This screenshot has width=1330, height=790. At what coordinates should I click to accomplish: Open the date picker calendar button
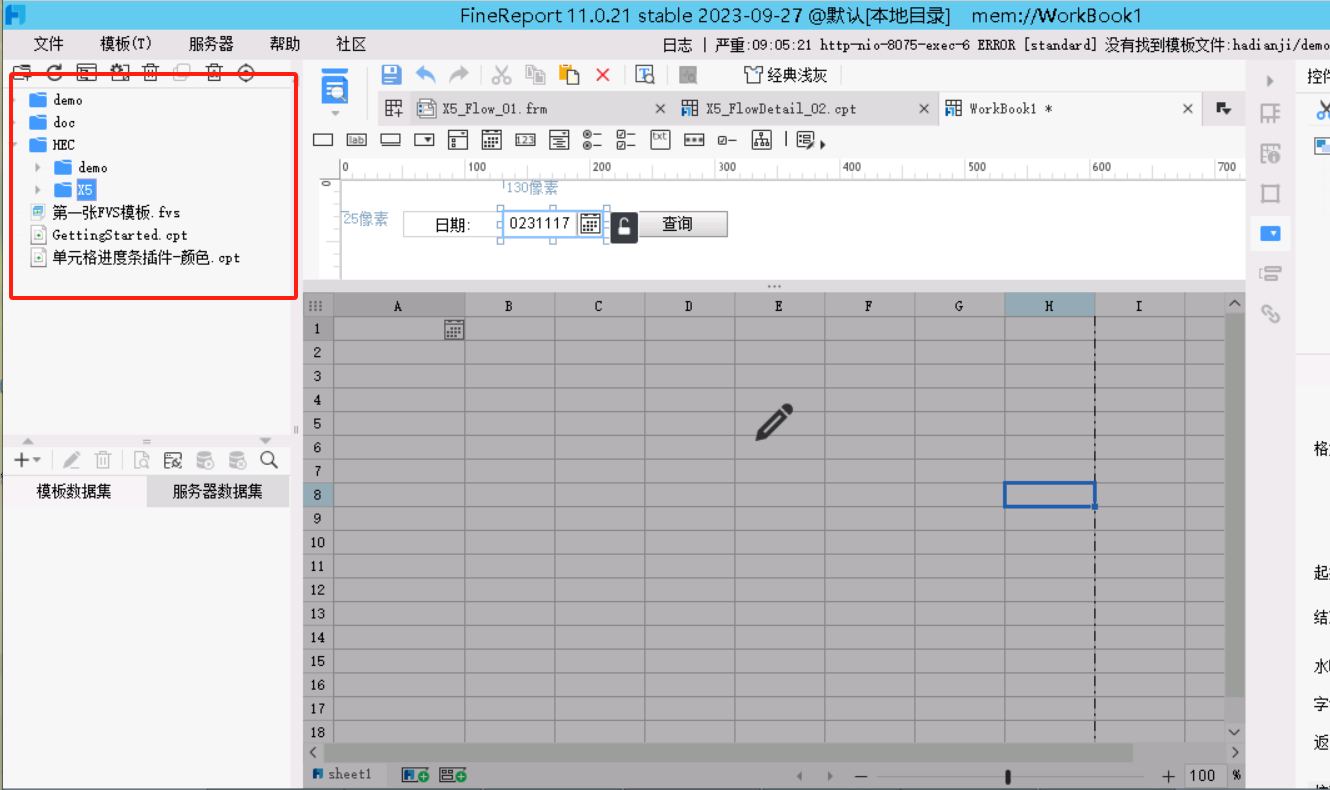(590, 223)
